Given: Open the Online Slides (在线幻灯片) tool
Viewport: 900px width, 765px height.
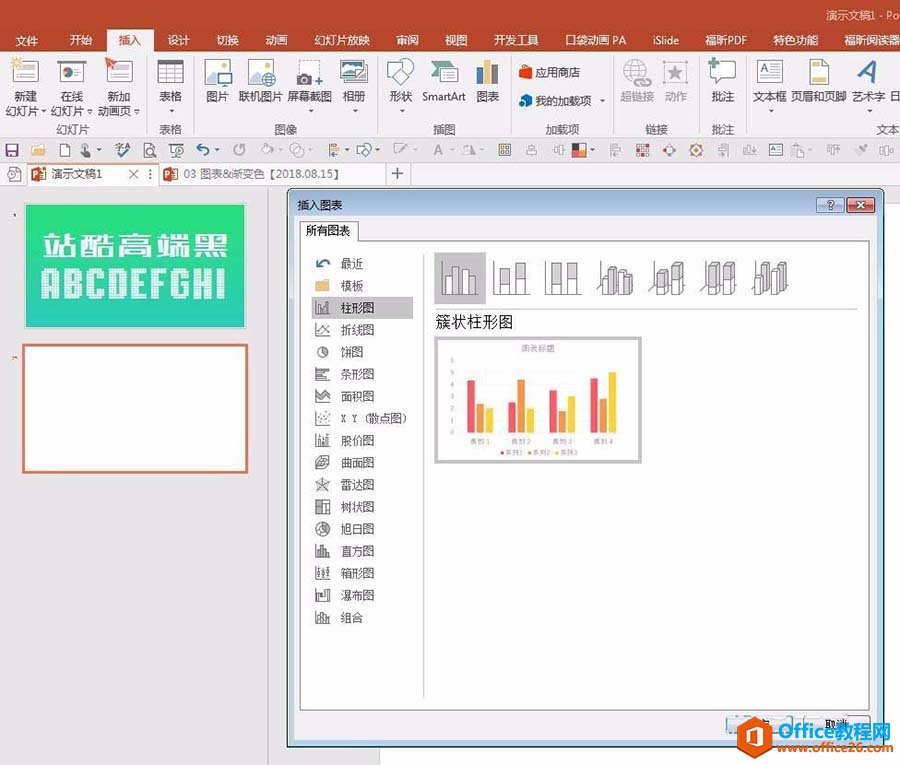Looking at the screenshot, I should pyautogui.click(x=72, y=72).
